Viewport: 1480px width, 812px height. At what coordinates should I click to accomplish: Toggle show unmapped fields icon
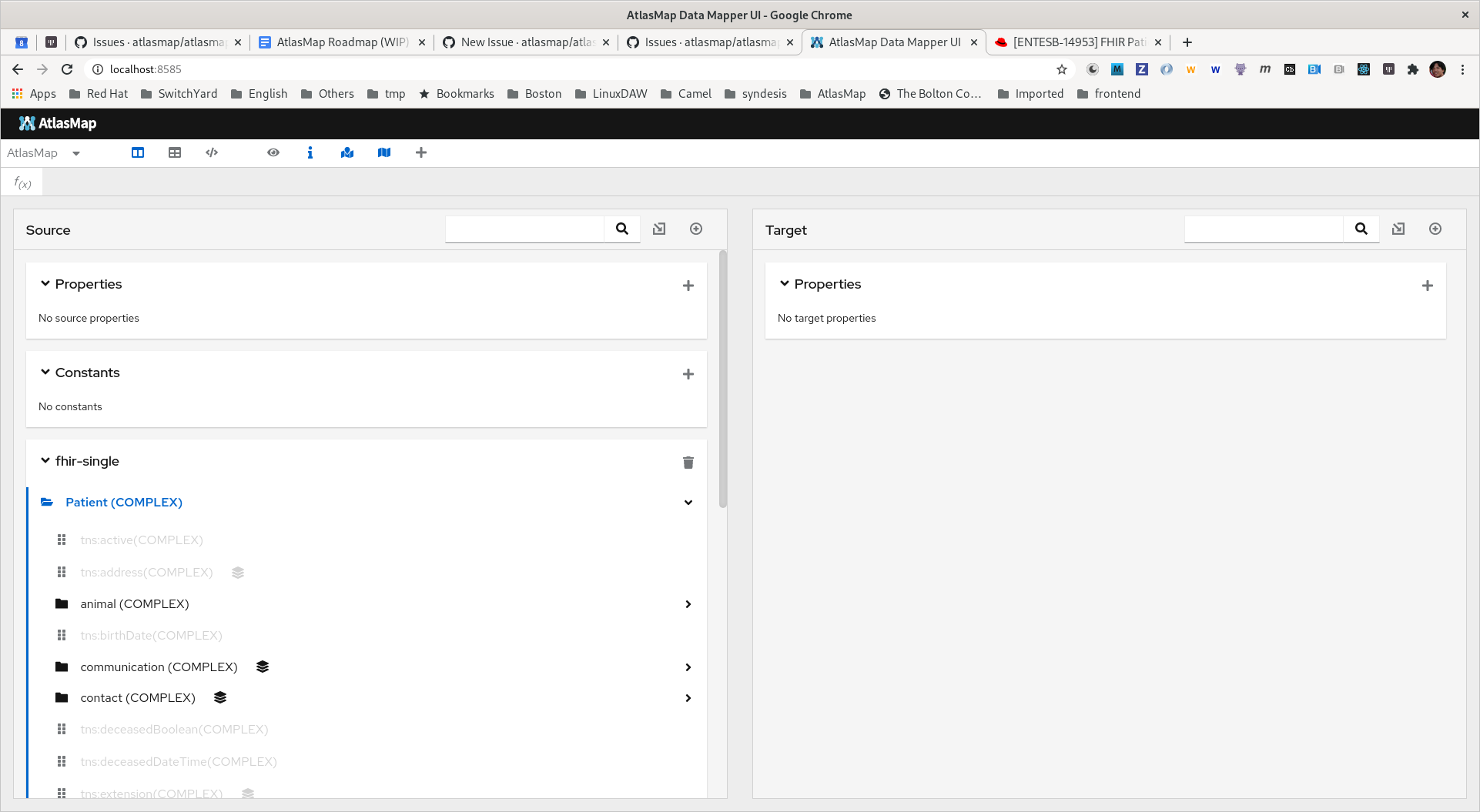point(384,152)
